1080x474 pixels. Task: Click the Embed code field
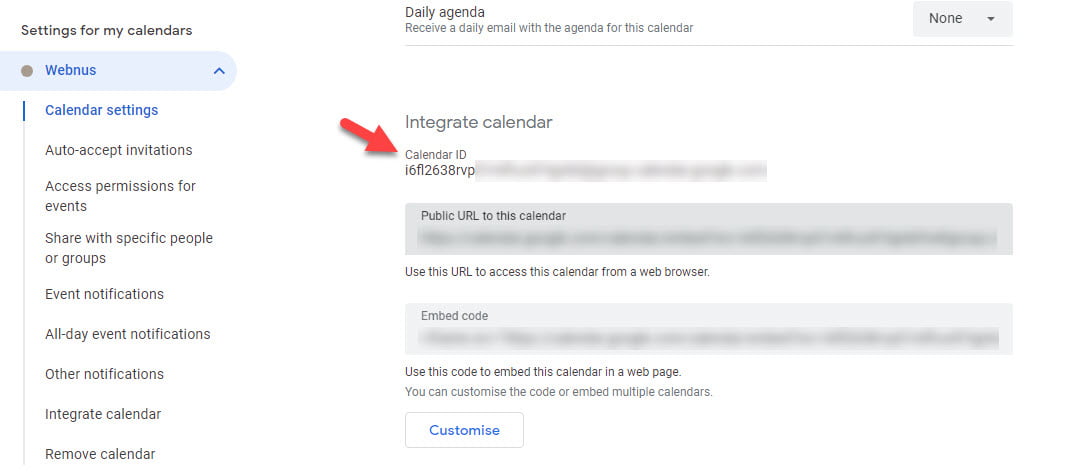(x=708, y=337)
